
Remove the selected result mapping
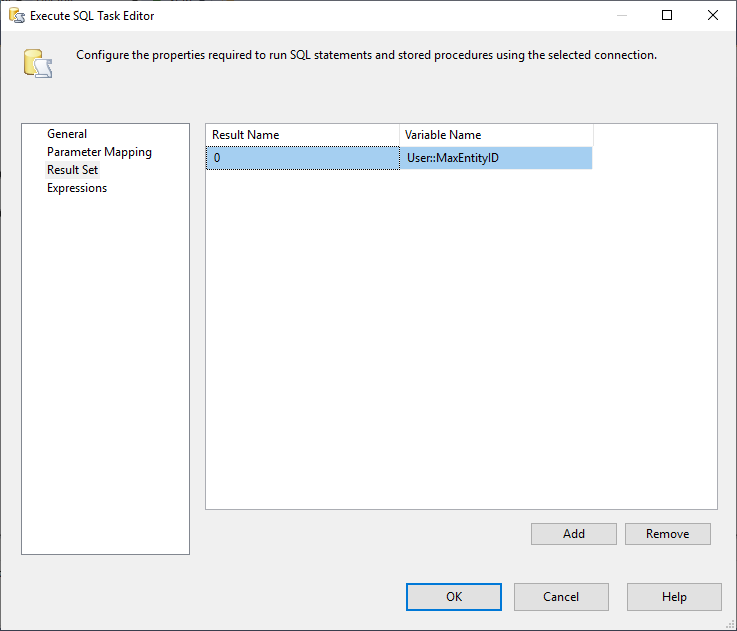[x=667, y=534]
